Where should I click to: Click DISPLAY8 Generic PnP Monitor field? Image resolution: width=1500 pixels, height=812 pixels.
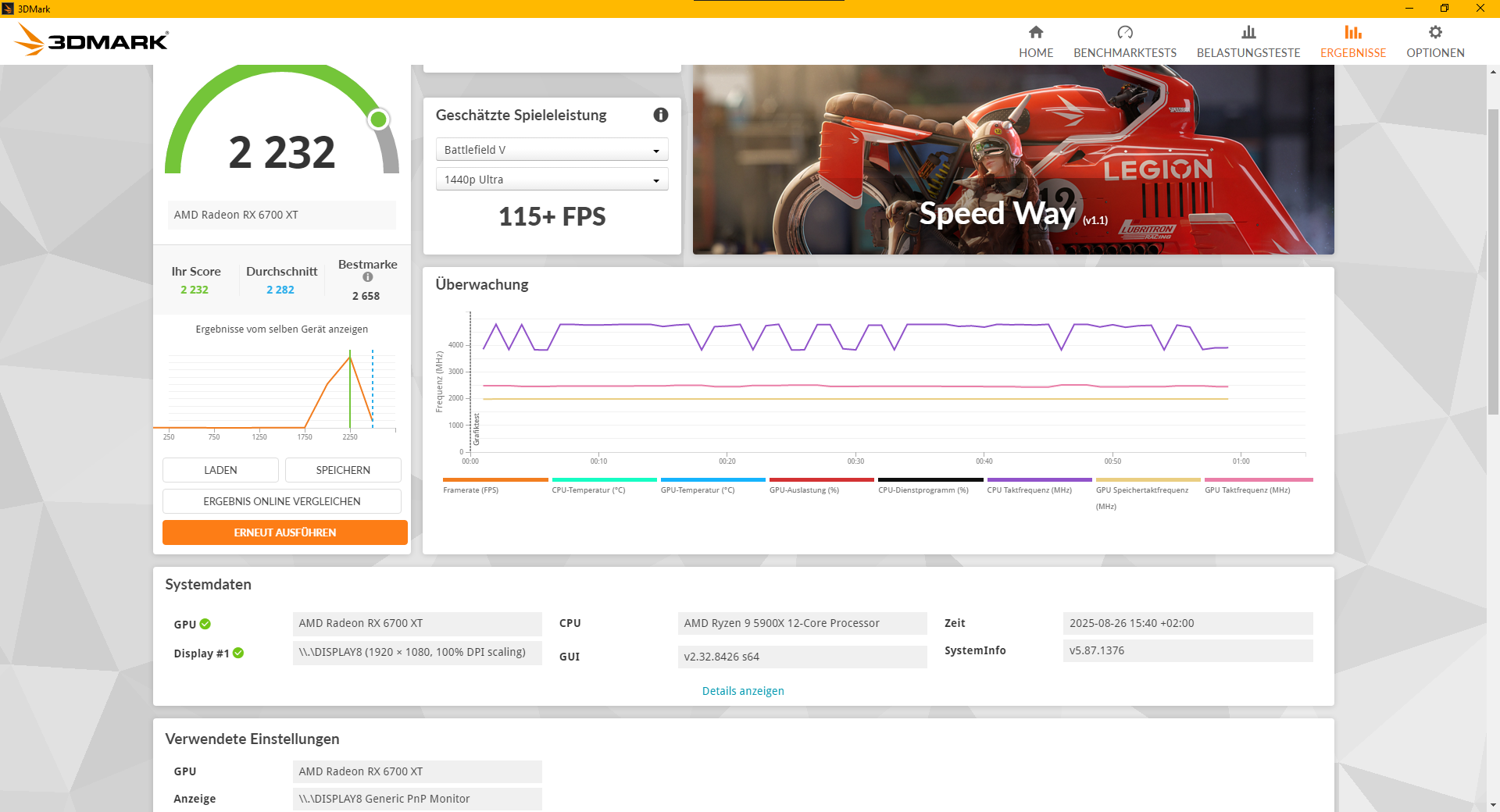click(417, 799)
